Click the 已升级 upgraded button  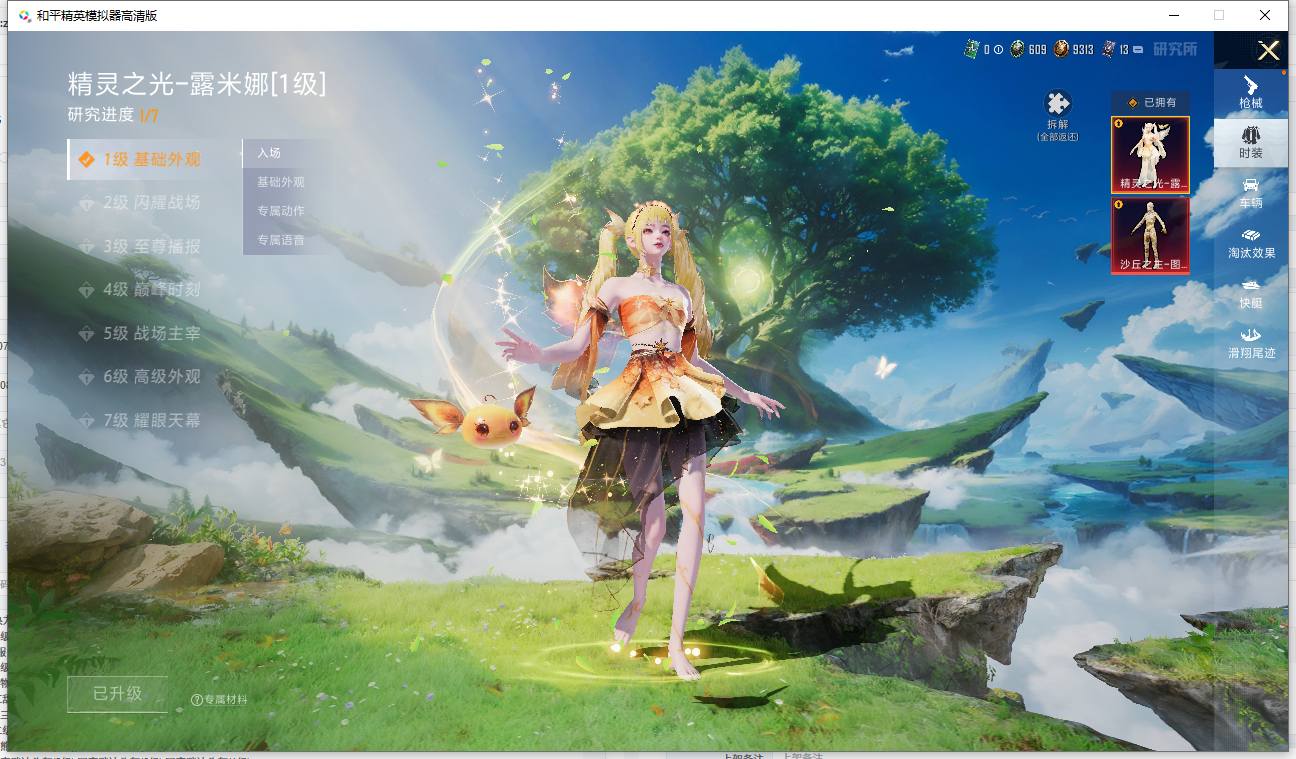(x=117, y=694)
